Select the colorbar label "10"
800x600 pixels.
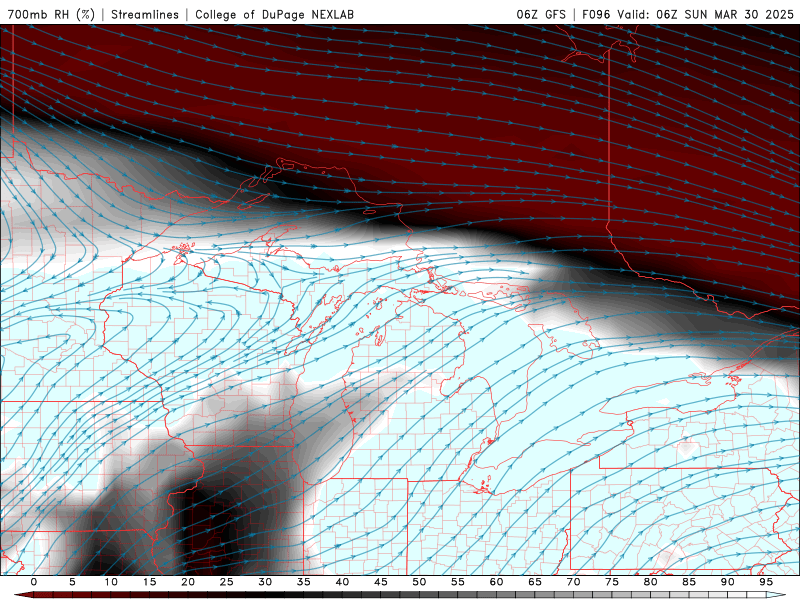pyautogui.click(x=111, y=582)
